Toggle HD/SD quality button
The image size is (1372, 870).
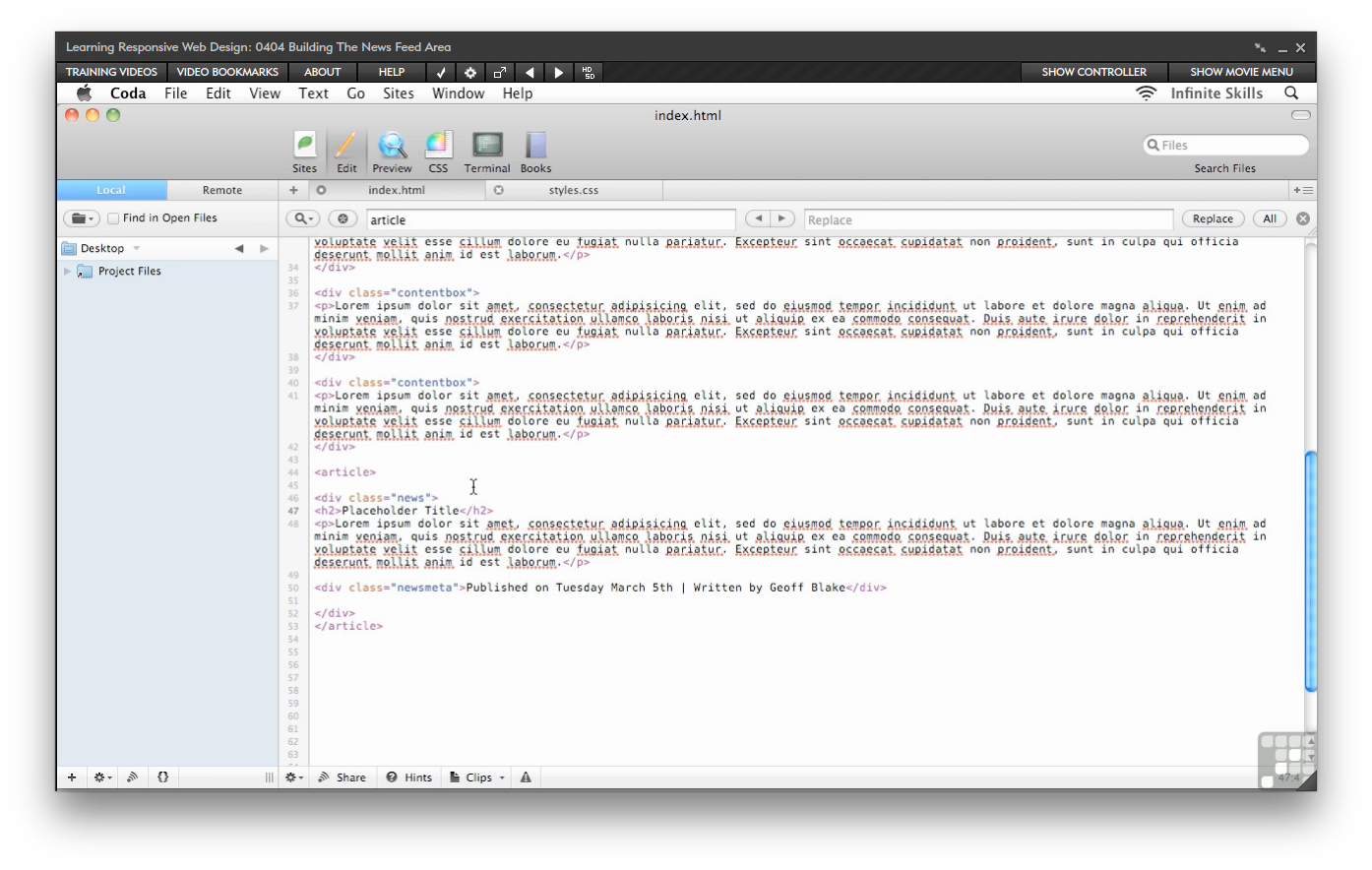pyautogui.click(x=589, y=72)
